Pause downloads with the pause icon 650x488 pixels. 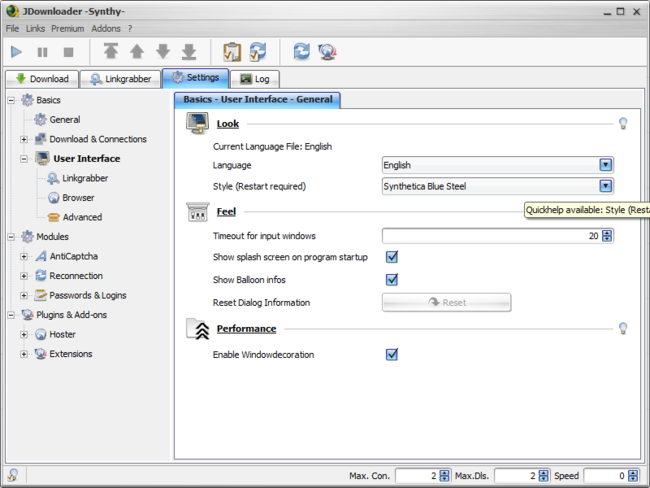click(x=42, y=52)
